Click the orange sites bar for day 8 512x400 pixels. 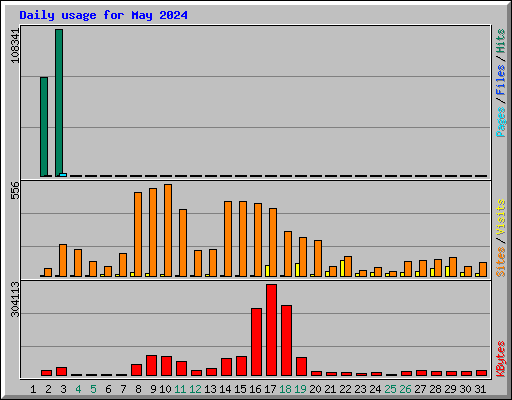[x=138, y=234]
